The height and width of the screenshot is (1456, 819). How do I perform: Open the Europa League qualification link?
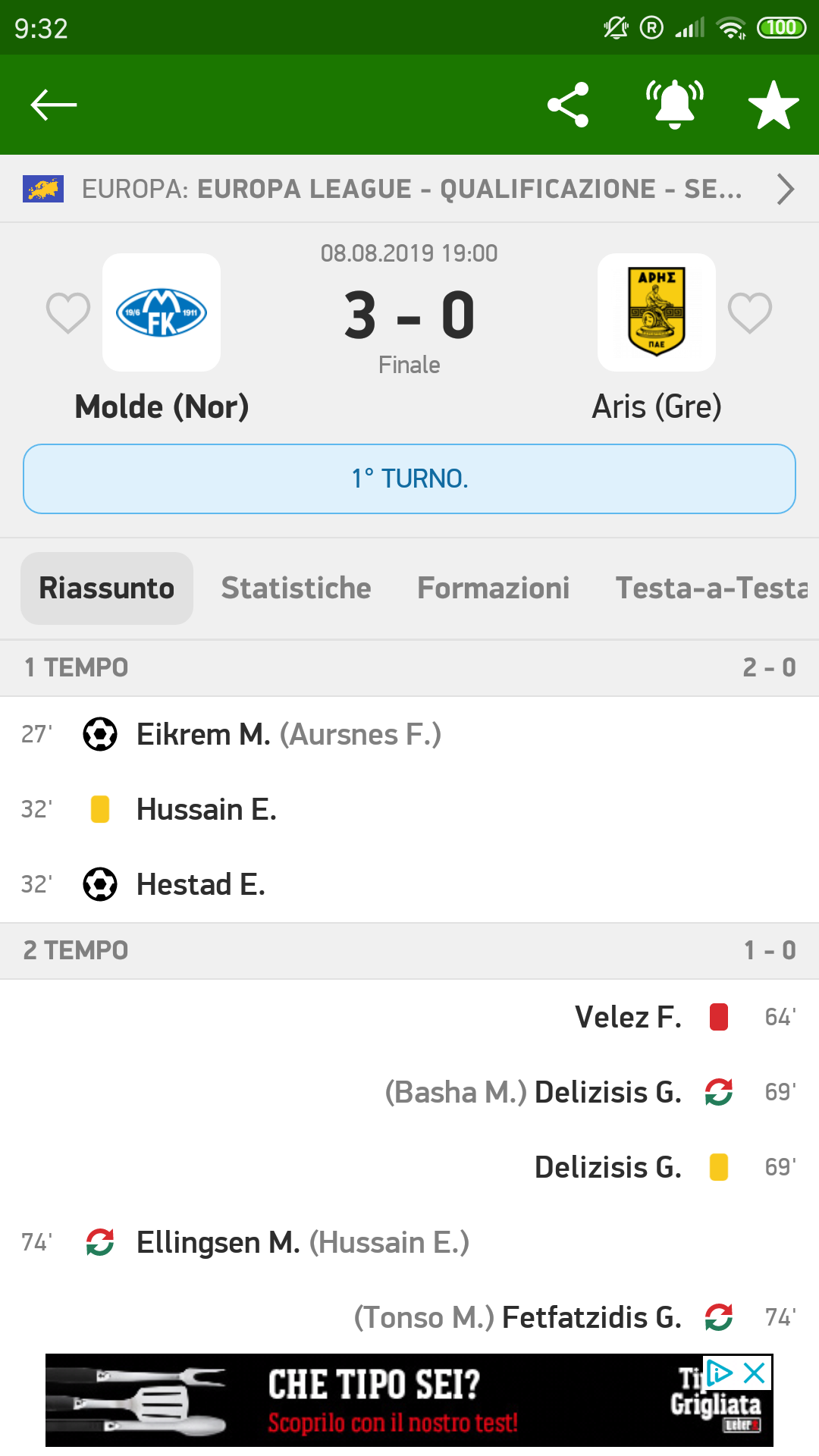[409, 189]
